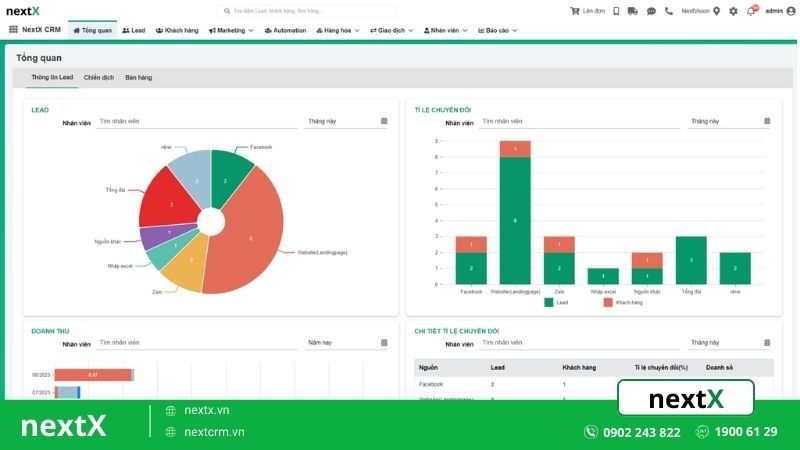Open the chat messages icon

click(x=651, y=11)
